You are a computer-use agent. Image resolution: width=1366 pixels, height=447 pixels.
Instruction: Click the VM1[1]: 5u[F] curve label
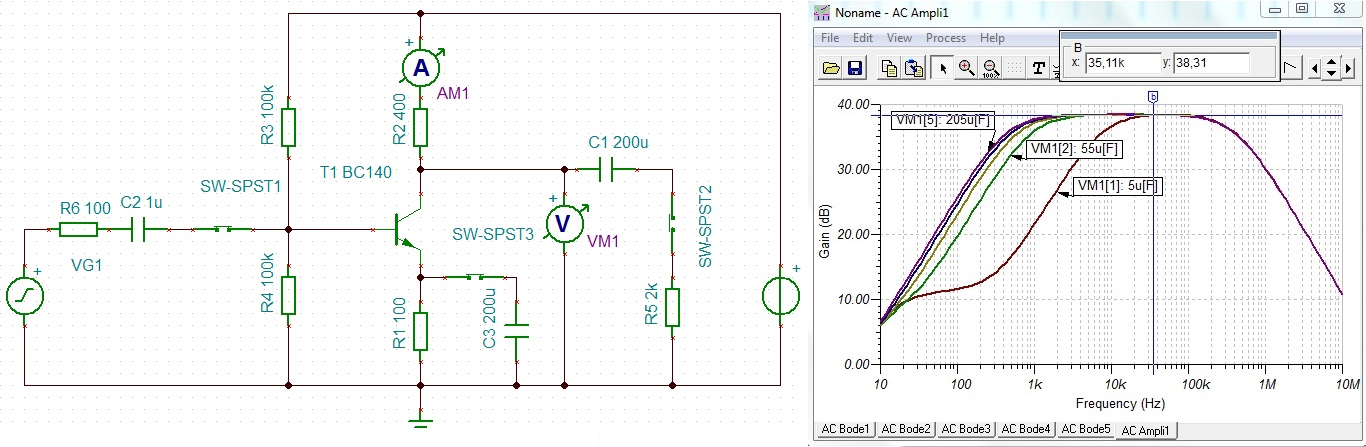1118,186
